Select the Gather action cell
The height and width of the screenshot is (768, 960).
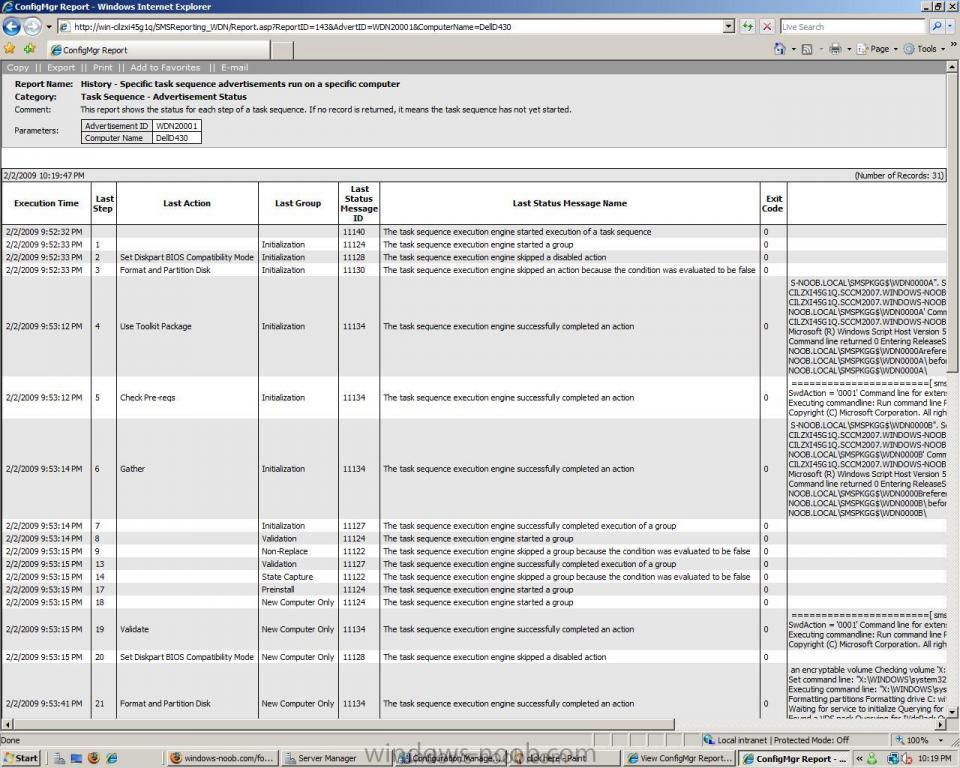tap(187, 469)
